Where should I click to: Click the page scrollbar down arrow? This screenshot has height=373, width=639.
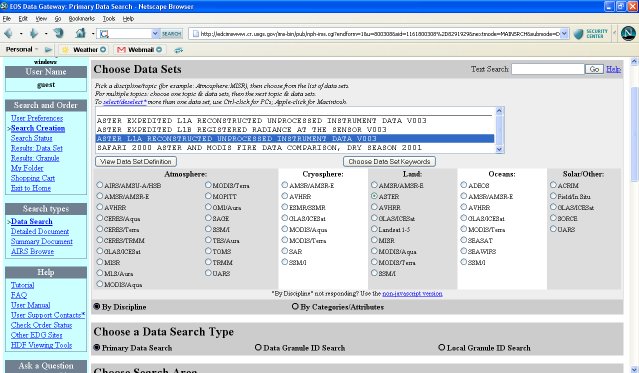(634, 369)
